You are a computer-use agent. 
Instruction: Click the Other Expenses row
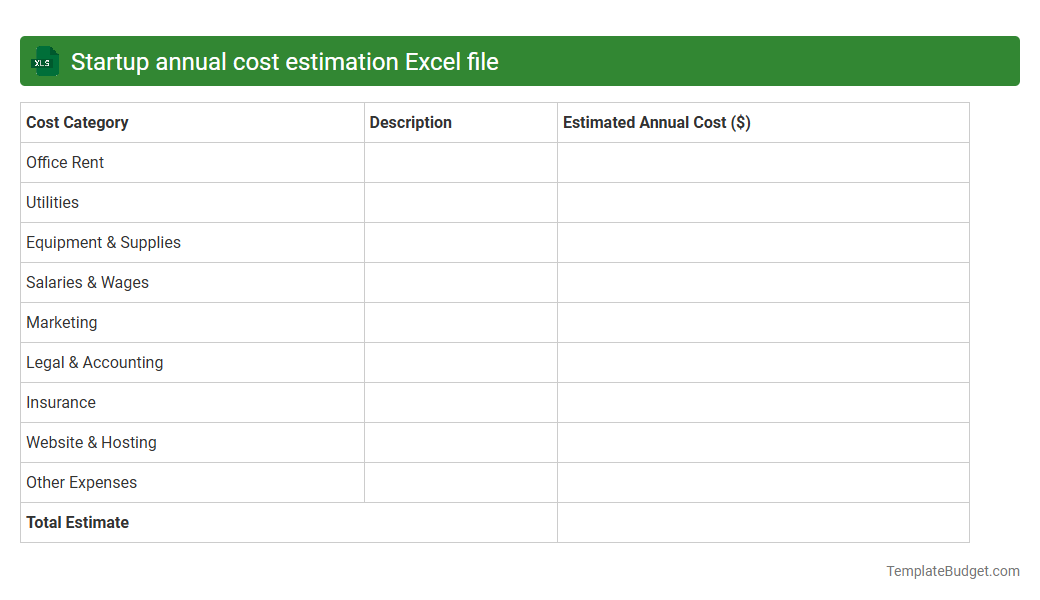81,482
